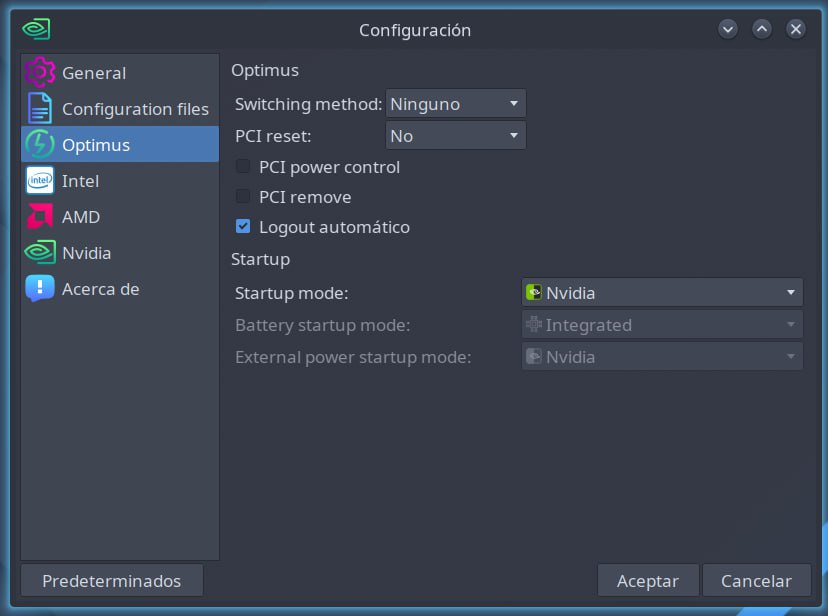
Task: Click the AMD logo icon
Action: 40,216
